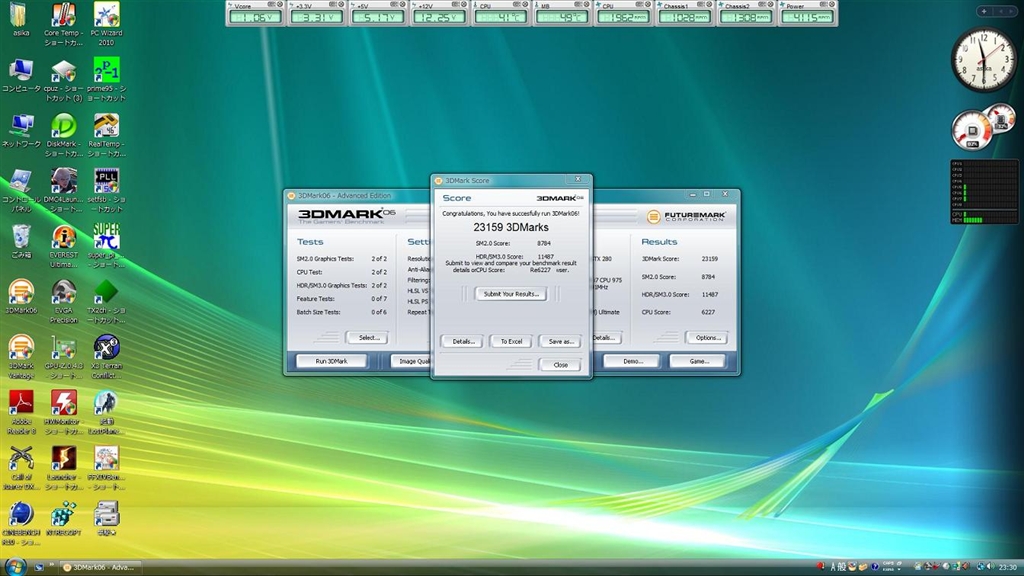Close the 3DMark Score dialog via Close button

pos(560,365)
